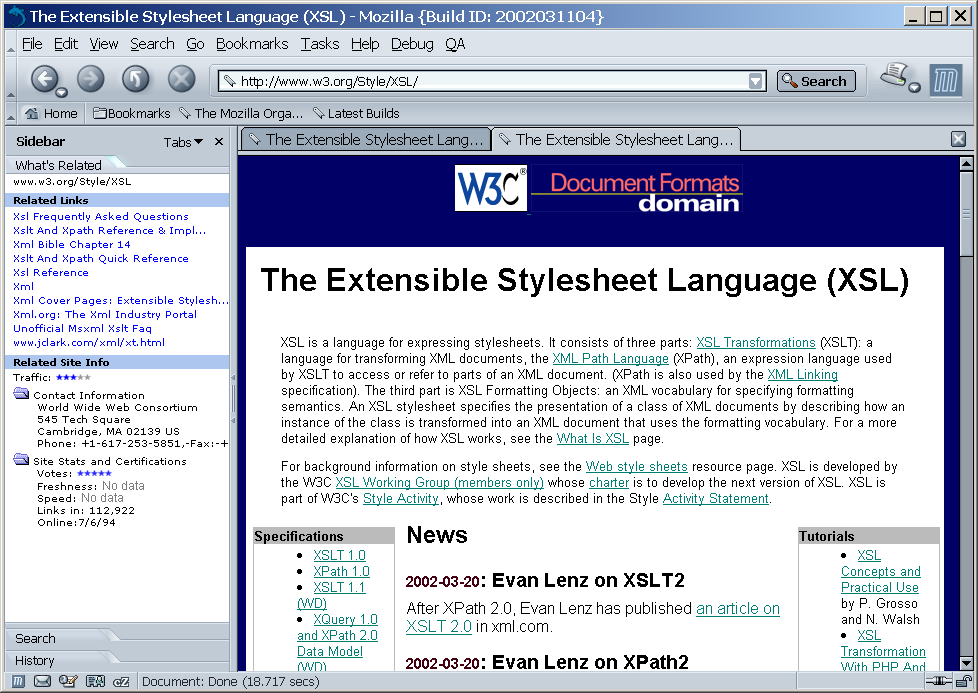This screenshot has height=693, width=978.
Task: Open the Address Book status bar icon
Action: pos(95,681)
